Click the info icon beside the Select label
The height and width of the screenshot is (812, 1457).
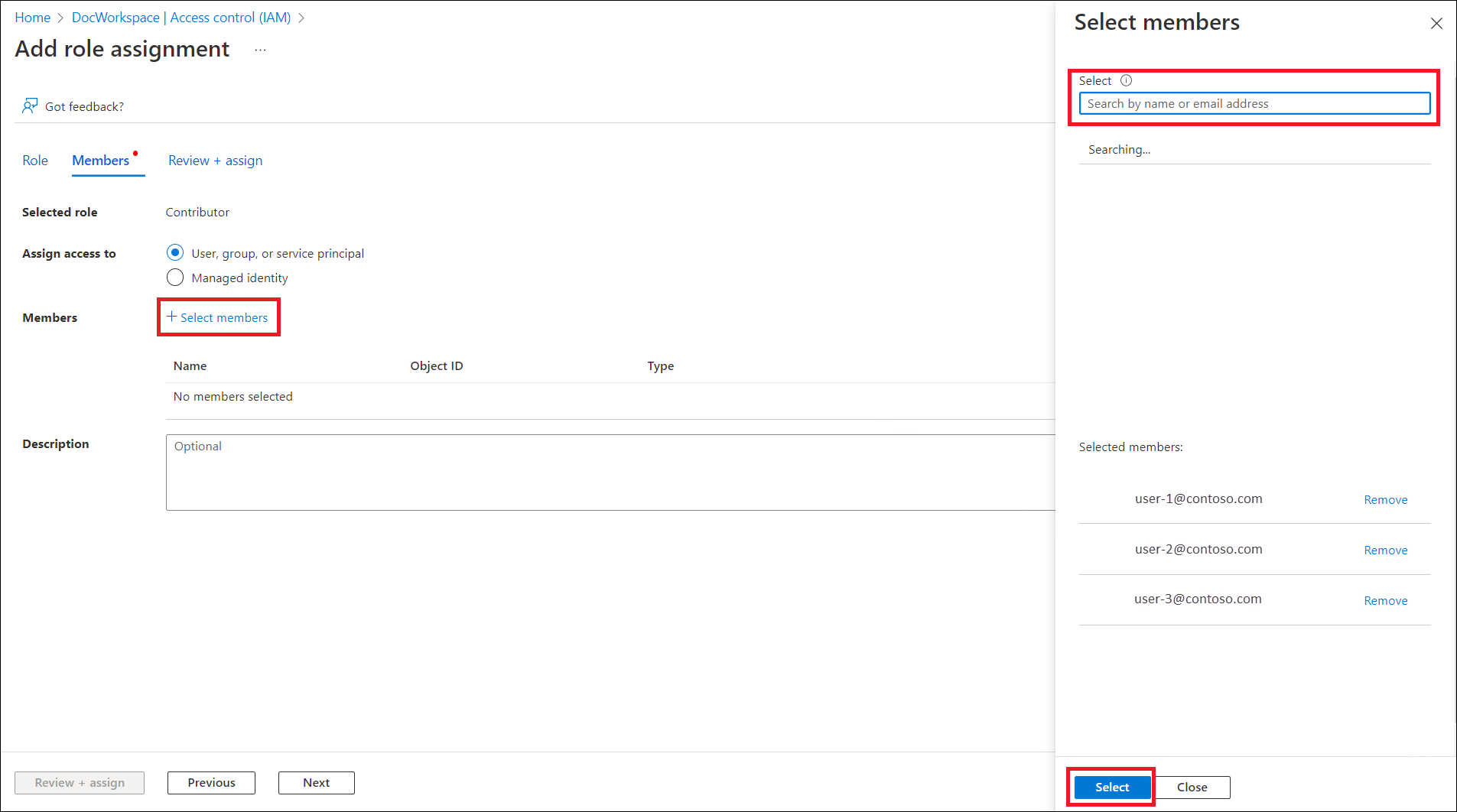coord(1127,80)
